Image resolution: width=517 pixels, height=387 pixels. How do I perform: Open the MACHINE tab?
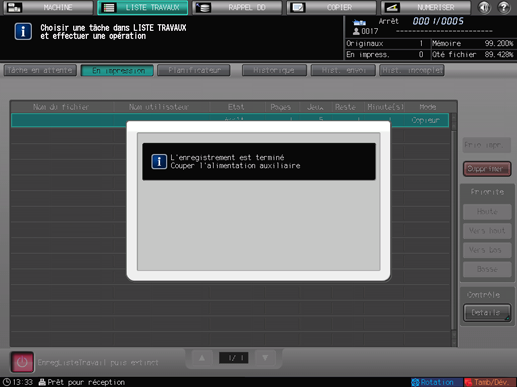coord(48,7)
